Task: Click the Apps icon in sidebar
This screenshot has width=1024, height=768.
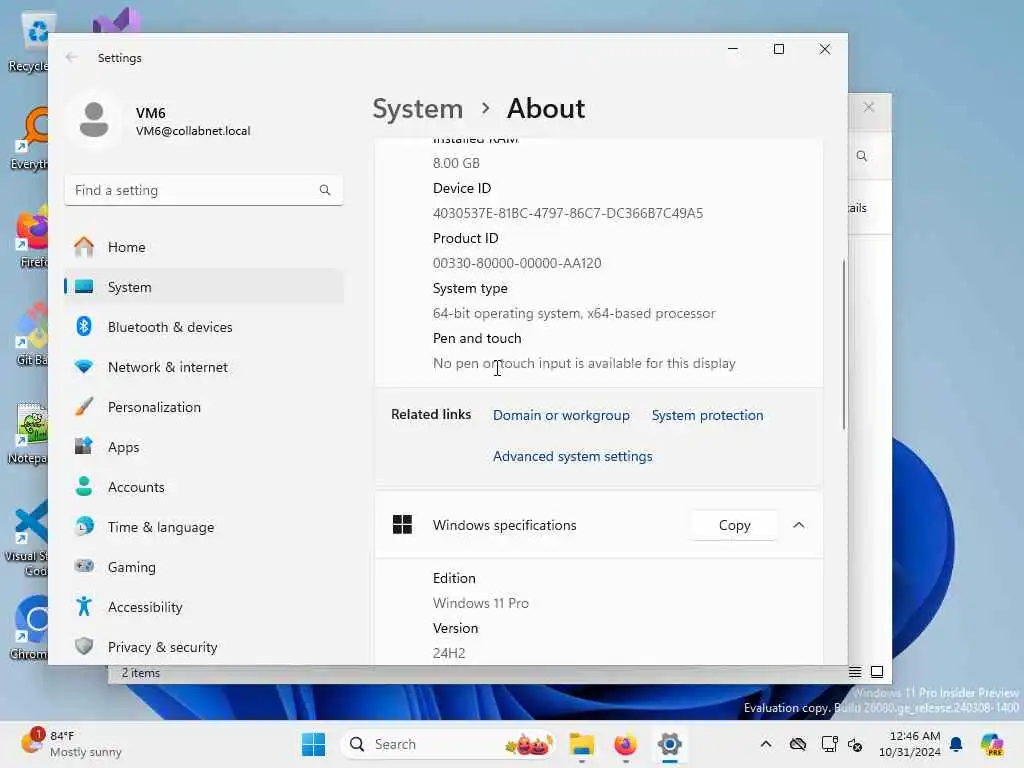Action: click(x=84, y=446)
